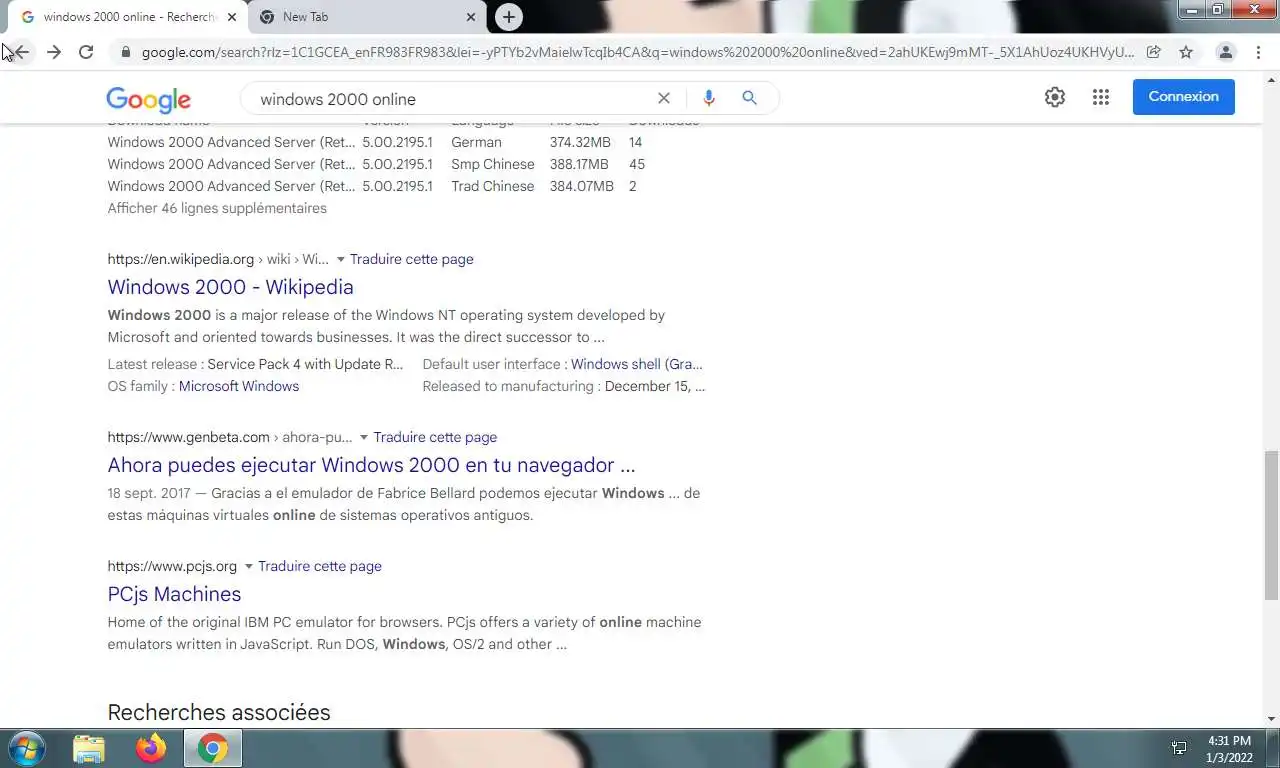The height and width of the screenshot is (768, 1280).
Task: Click the address bar URL
Action: pos(638,52)
